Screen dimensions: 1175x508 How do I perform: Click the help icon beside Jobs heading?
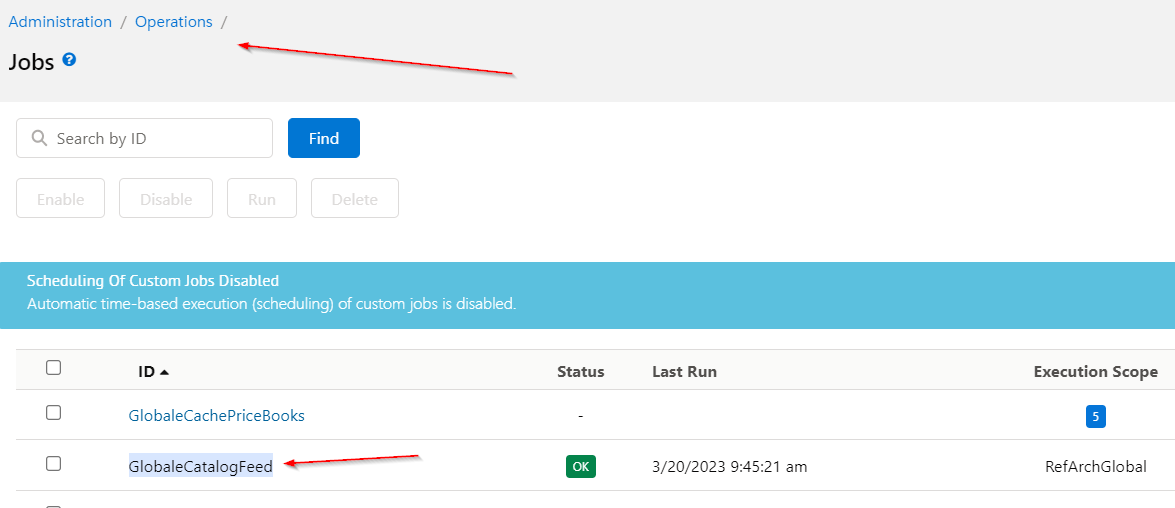69,60
